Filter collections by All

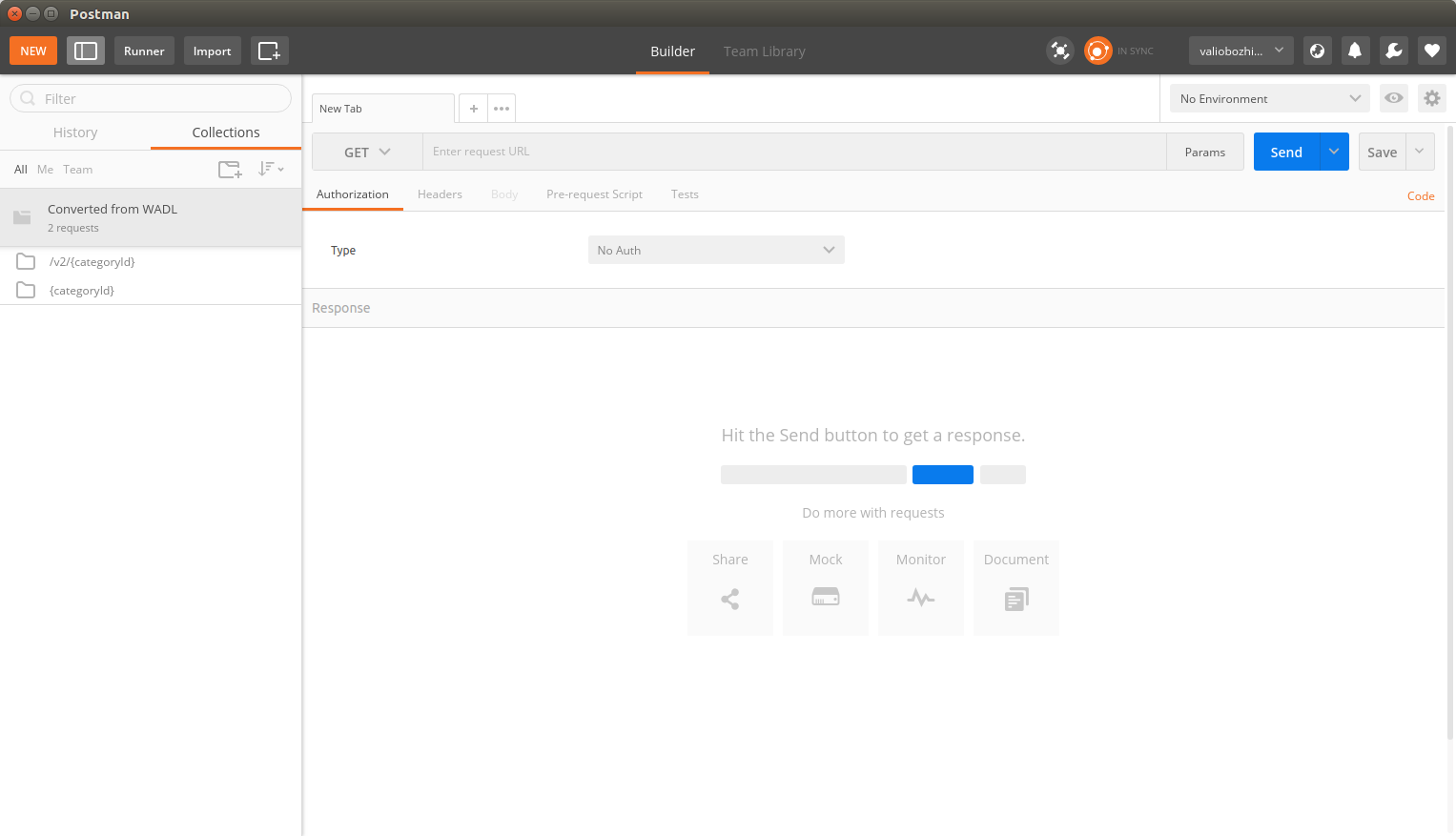point(21,170)
